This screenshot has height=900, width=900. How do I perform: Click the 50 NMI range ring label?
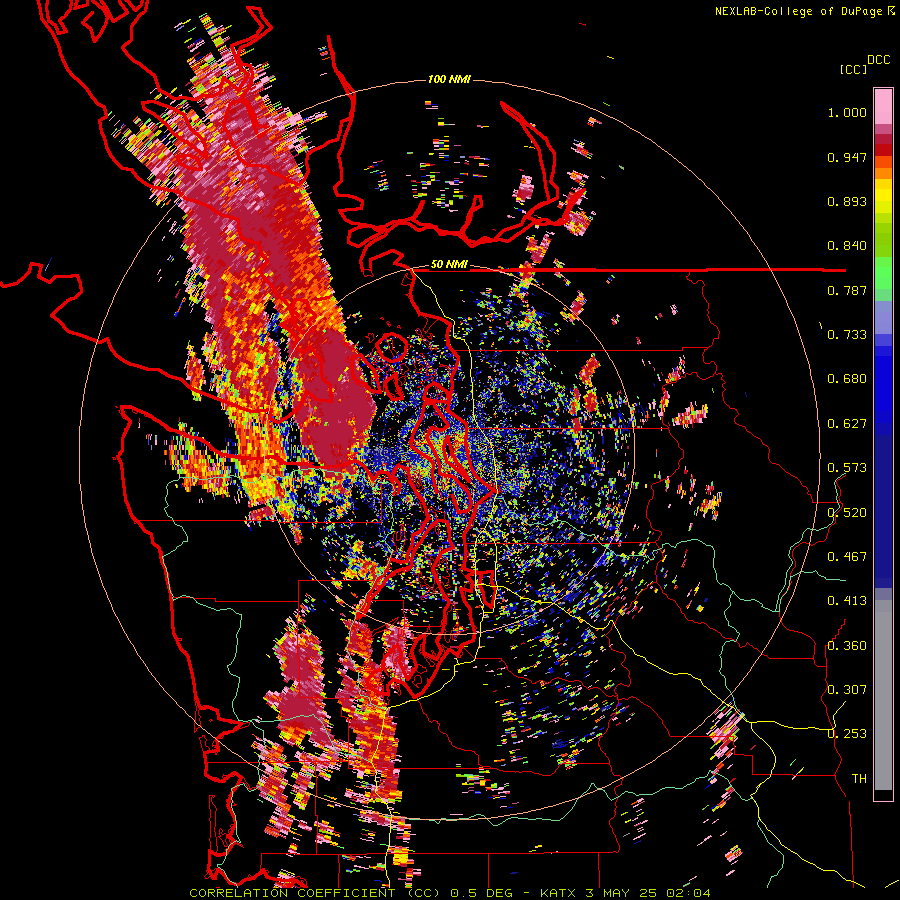coord(449,265)
